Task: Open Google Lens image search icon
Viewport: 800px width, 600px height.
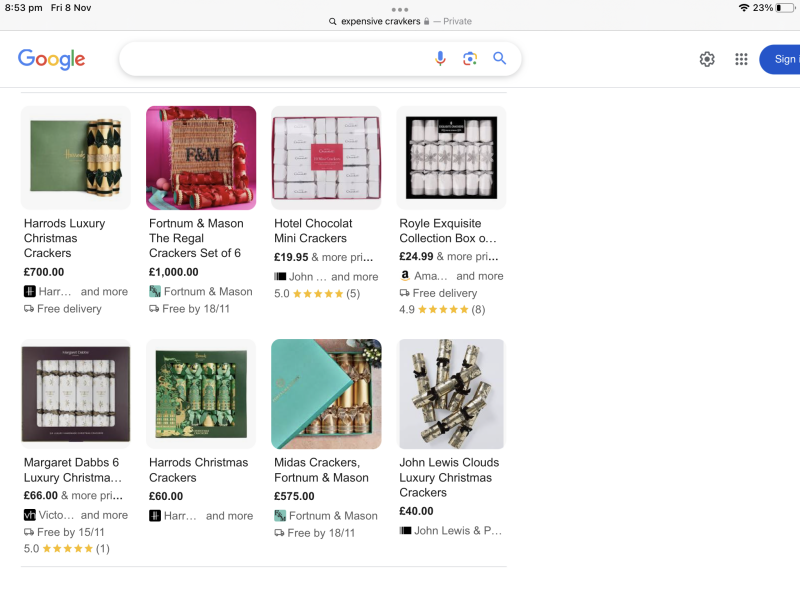Action: [470, 59]
